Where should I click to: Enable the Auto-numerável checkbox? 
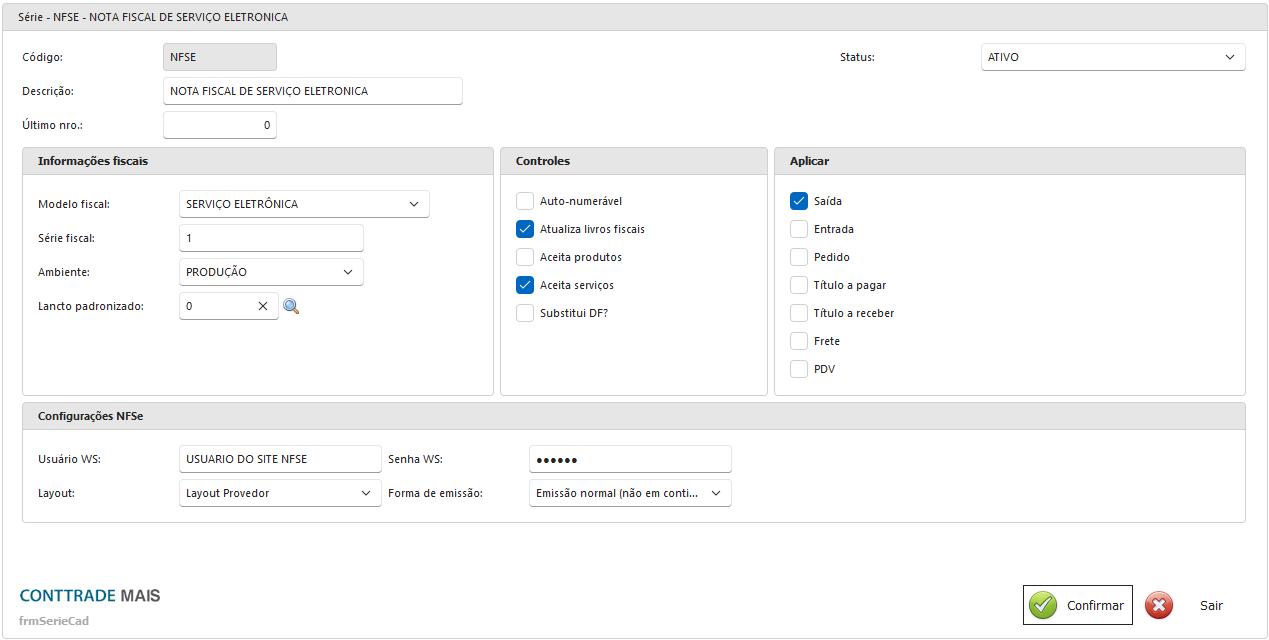pos(525,201)
